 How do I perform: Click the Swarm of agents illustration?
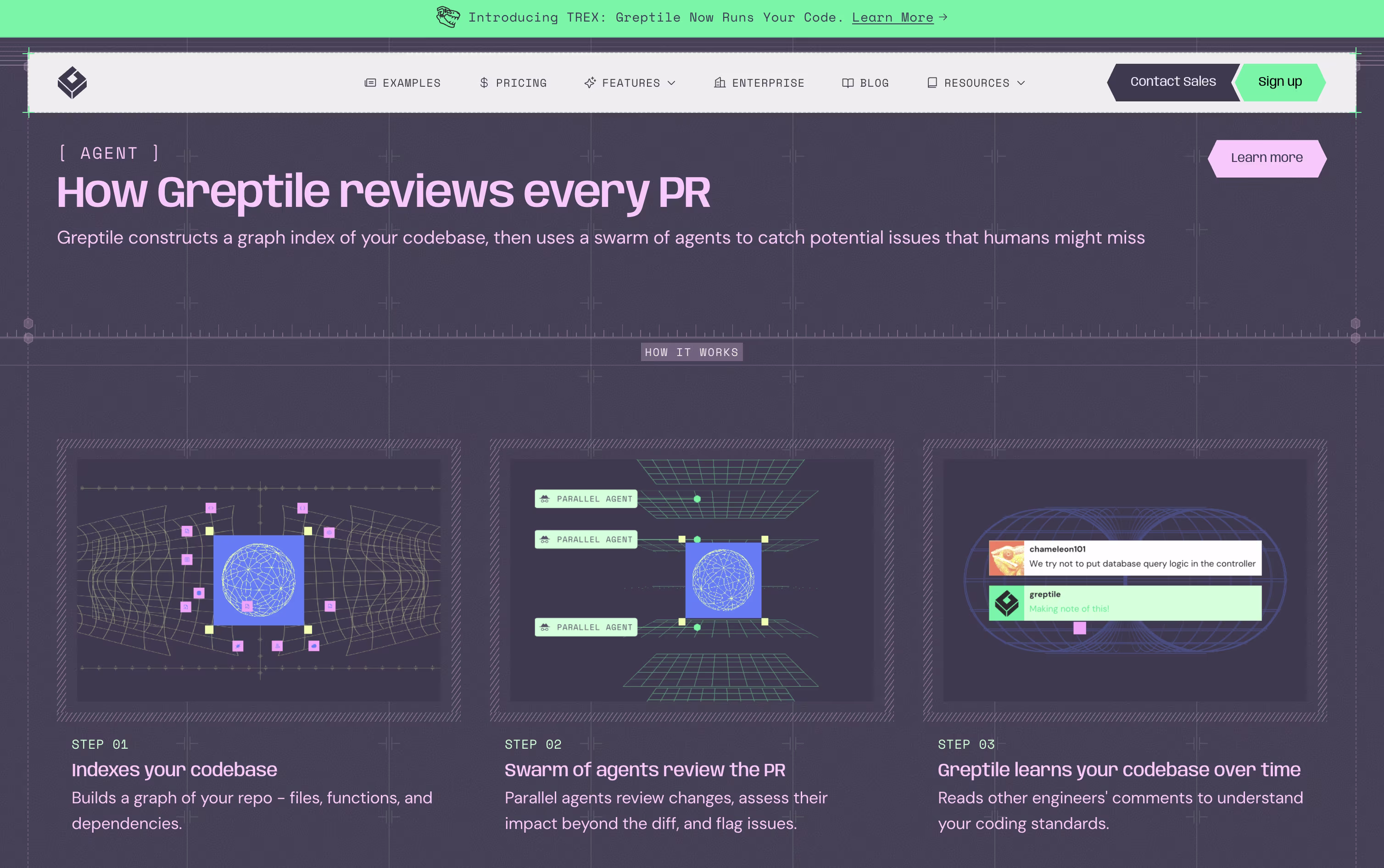tap(692, 580)
